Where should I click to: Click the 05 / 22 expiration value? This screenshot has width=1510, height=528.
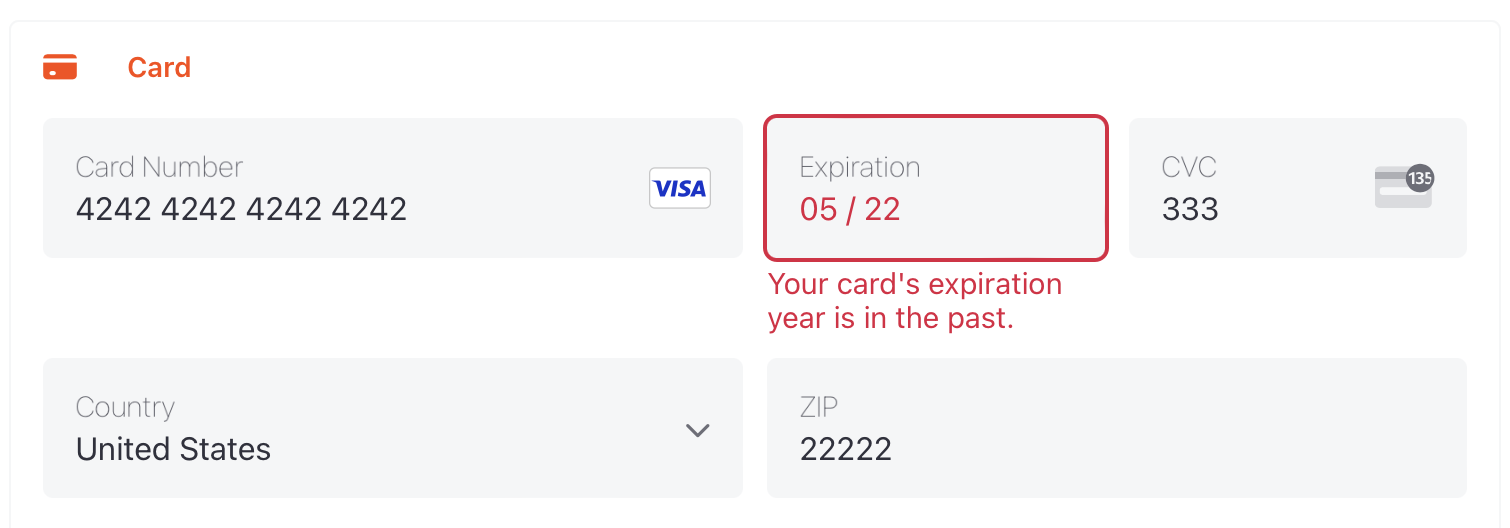850,209
